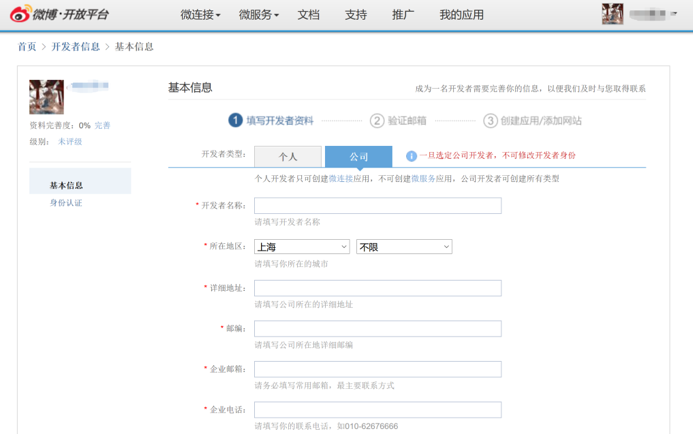Select the 公司 developer type

358,157
